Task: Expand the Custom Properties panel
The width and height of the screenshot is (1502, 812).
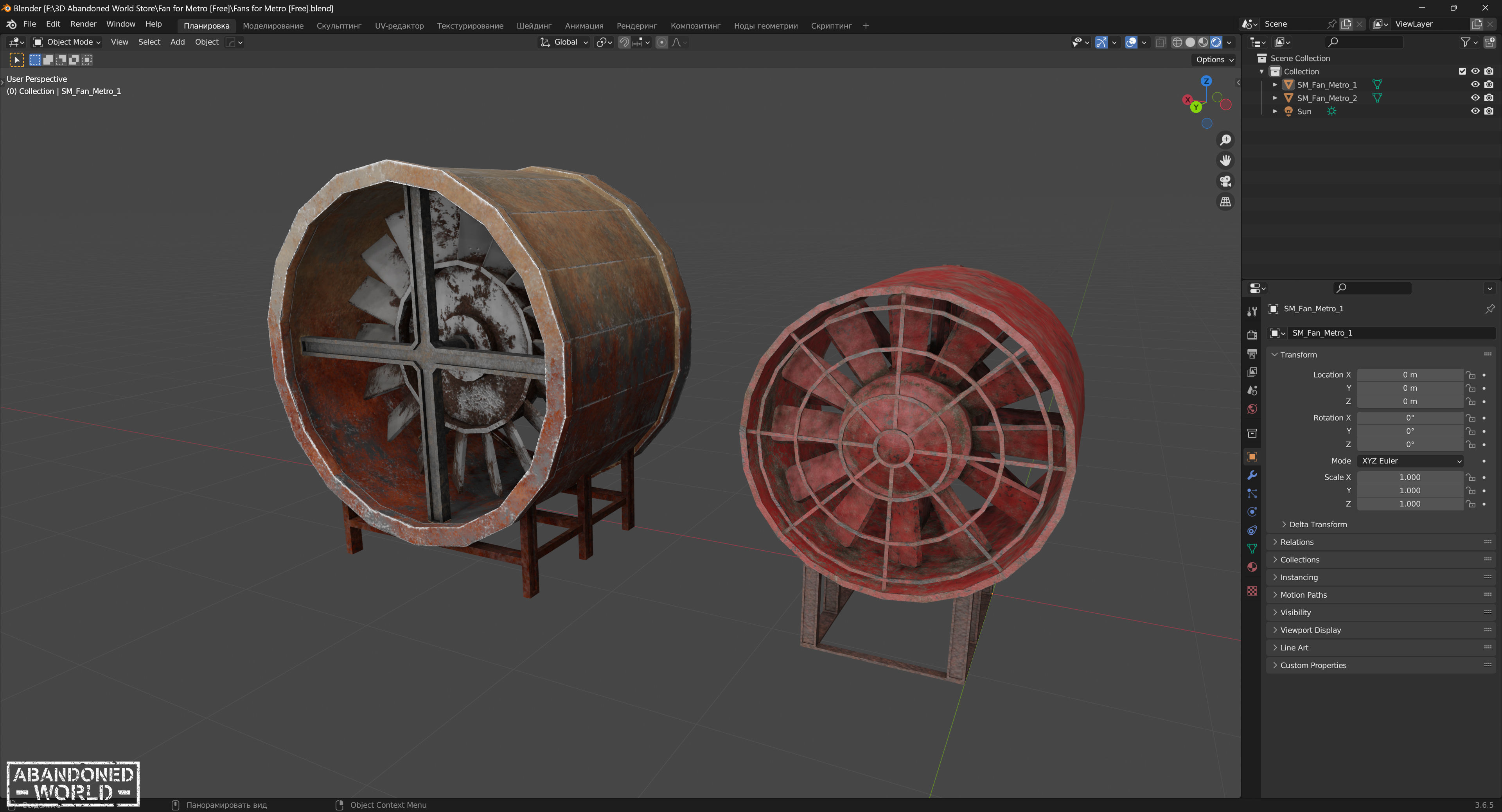Action: tap(1381, 665)
